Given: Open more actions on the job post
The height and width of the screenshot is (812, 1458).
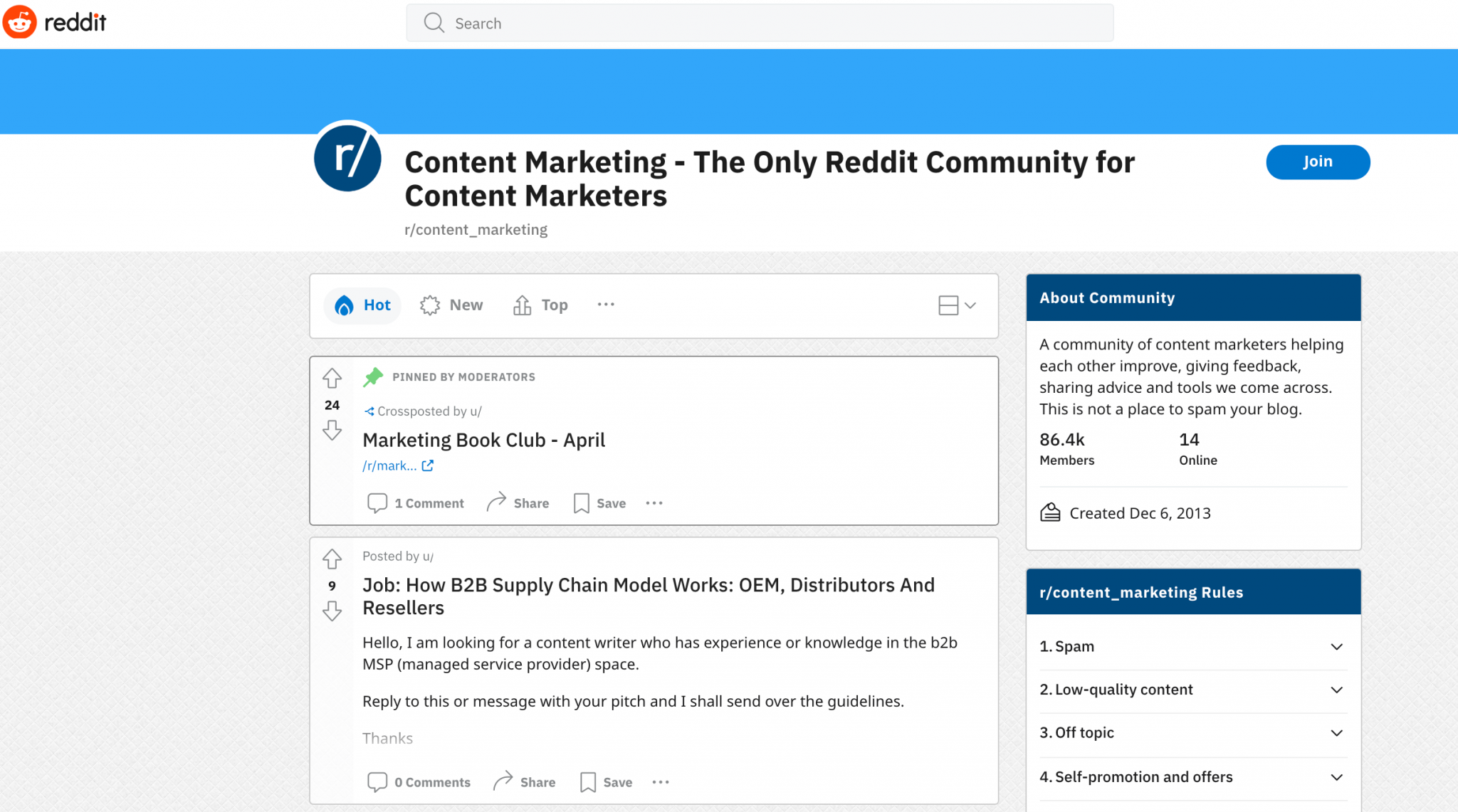Looking at the screenshot, I should [660, 781].
